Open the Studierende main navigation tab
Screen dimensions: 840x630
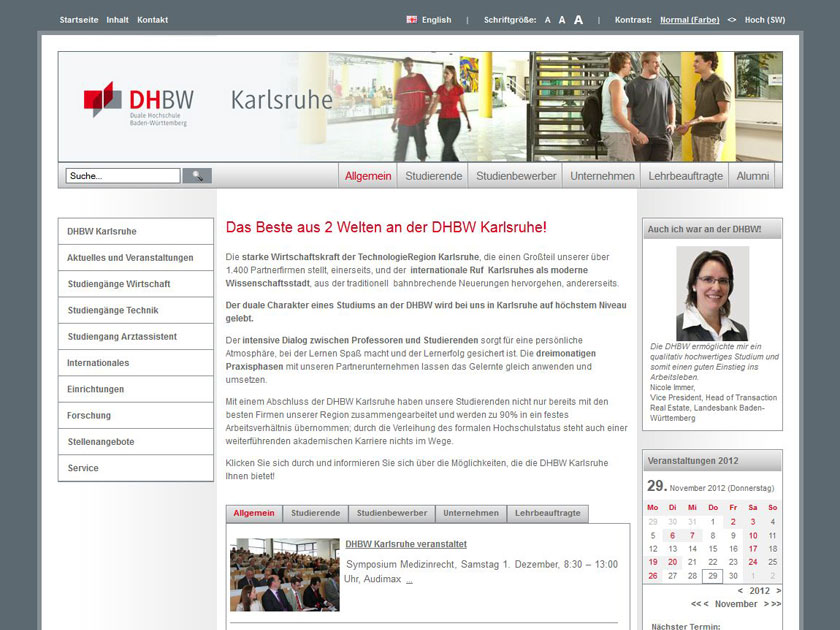pyautogui.click(x=433, y=176)
